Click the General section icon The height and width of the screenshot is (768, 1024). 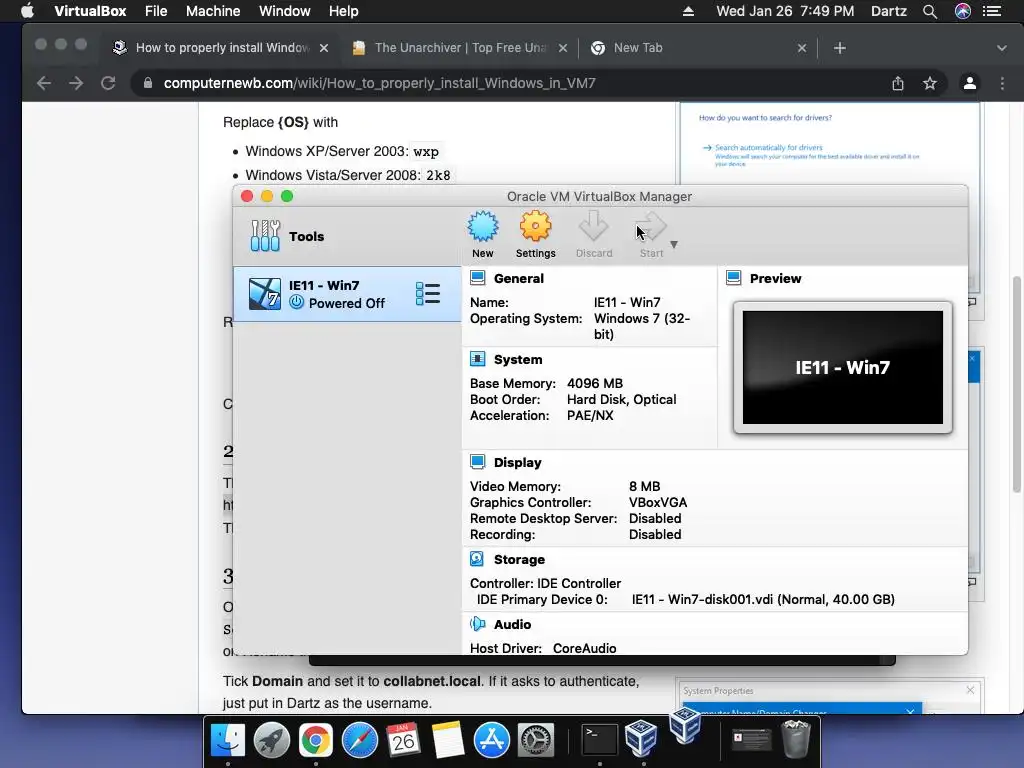coord(477,278)
